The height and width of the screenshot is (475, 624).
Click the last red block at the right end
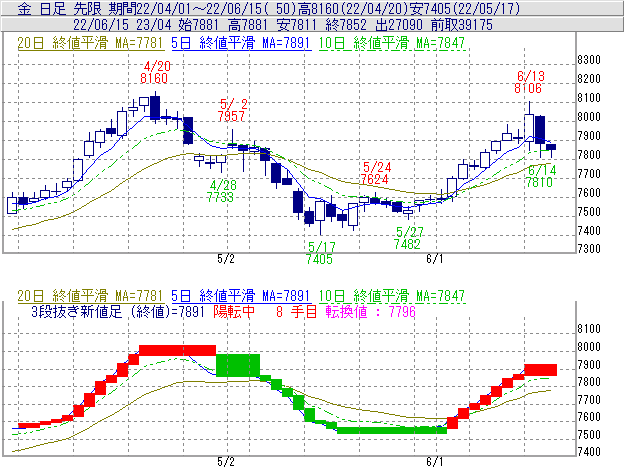[x=540, y=370]
